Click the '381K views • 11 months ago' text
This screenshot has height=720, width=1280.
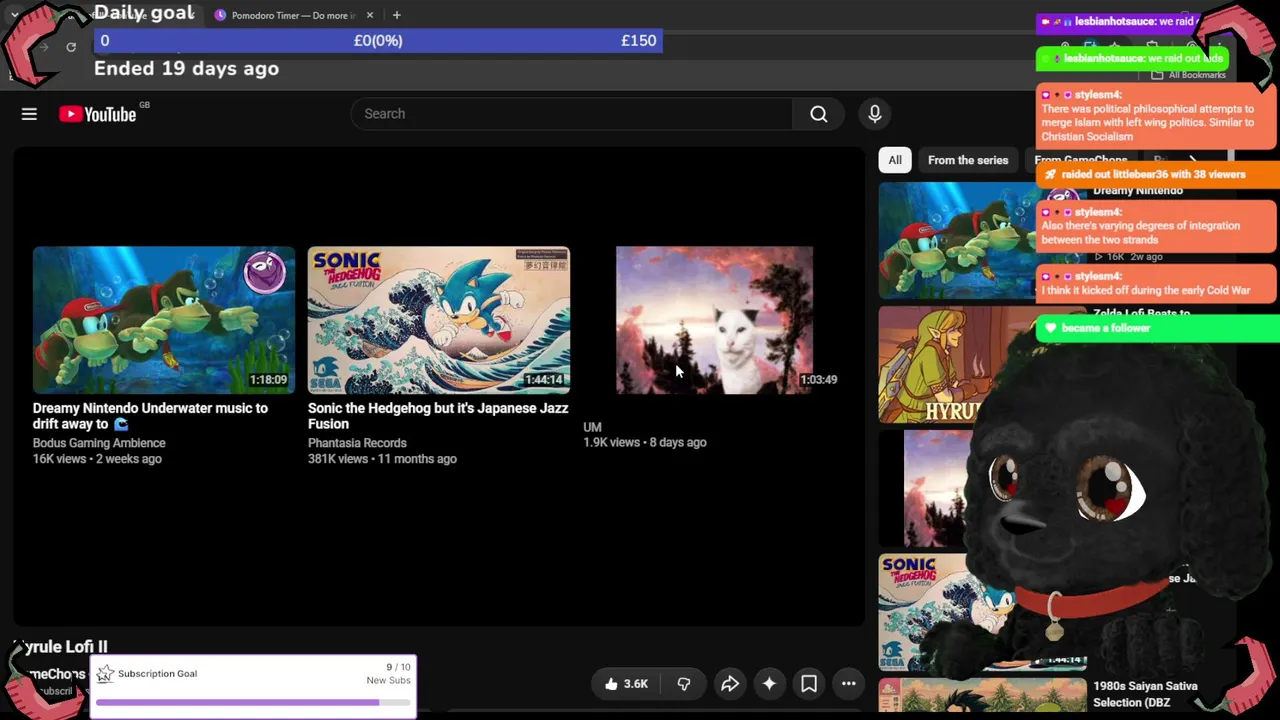tap(382, 459)
